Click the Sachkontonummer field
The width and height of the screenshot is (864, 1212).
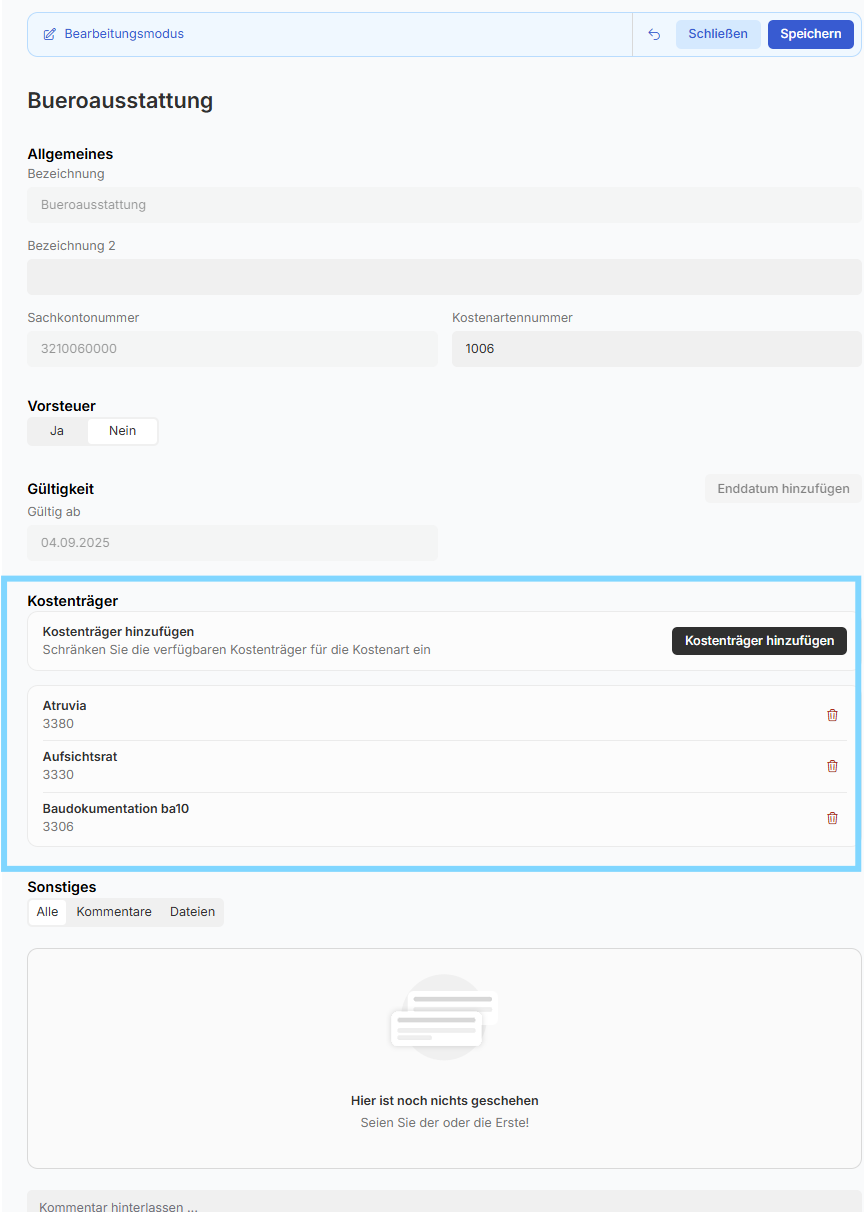[232, 349]
